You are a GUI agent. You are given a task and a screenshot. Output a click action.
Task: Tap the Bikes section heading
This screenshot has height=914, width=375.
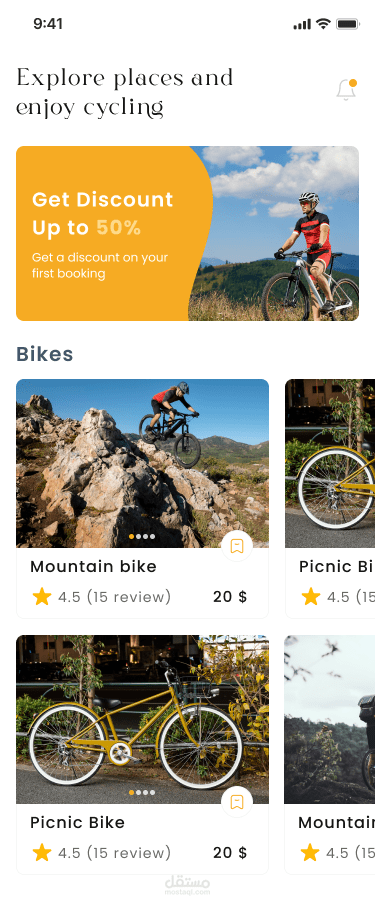[44, 354]
